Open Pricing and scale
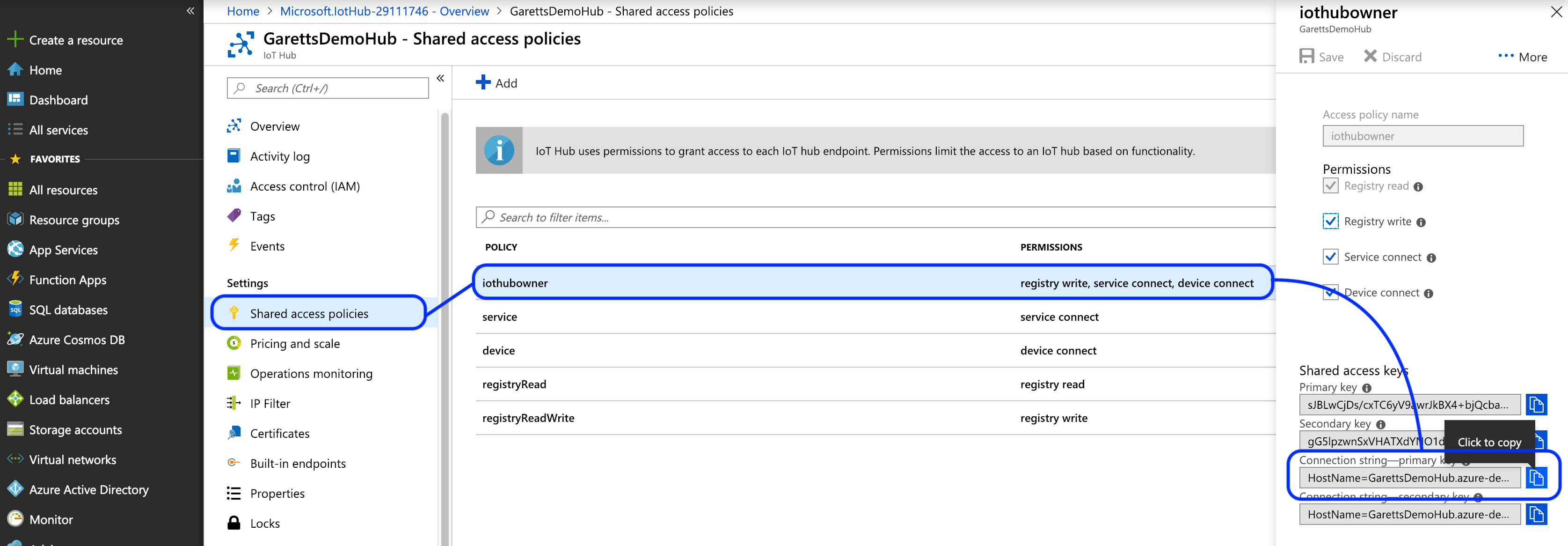Viewport: 1568px width, 546px height. (x=295, y=344)
